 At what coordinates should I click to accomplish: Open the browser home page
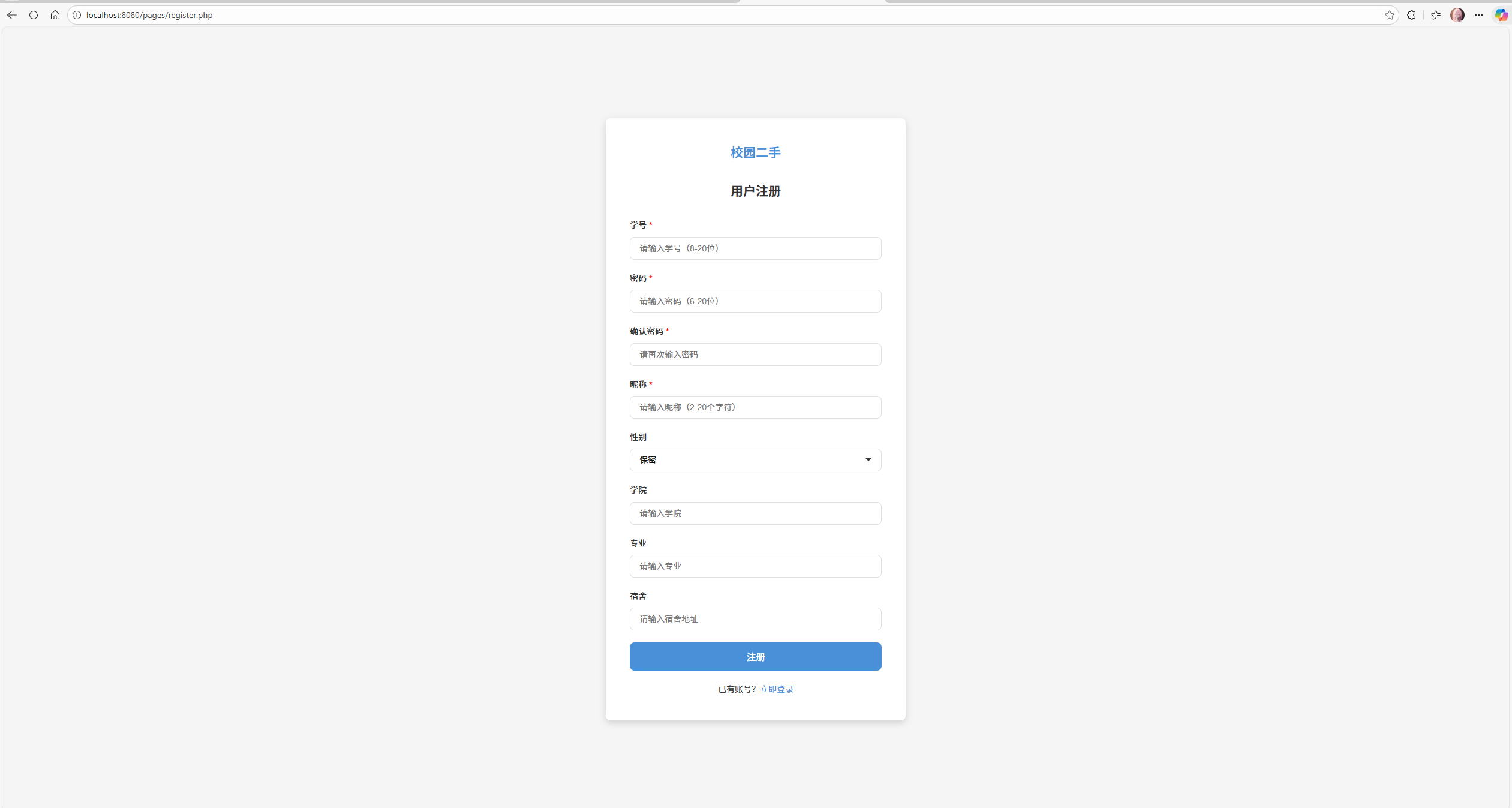55,15
